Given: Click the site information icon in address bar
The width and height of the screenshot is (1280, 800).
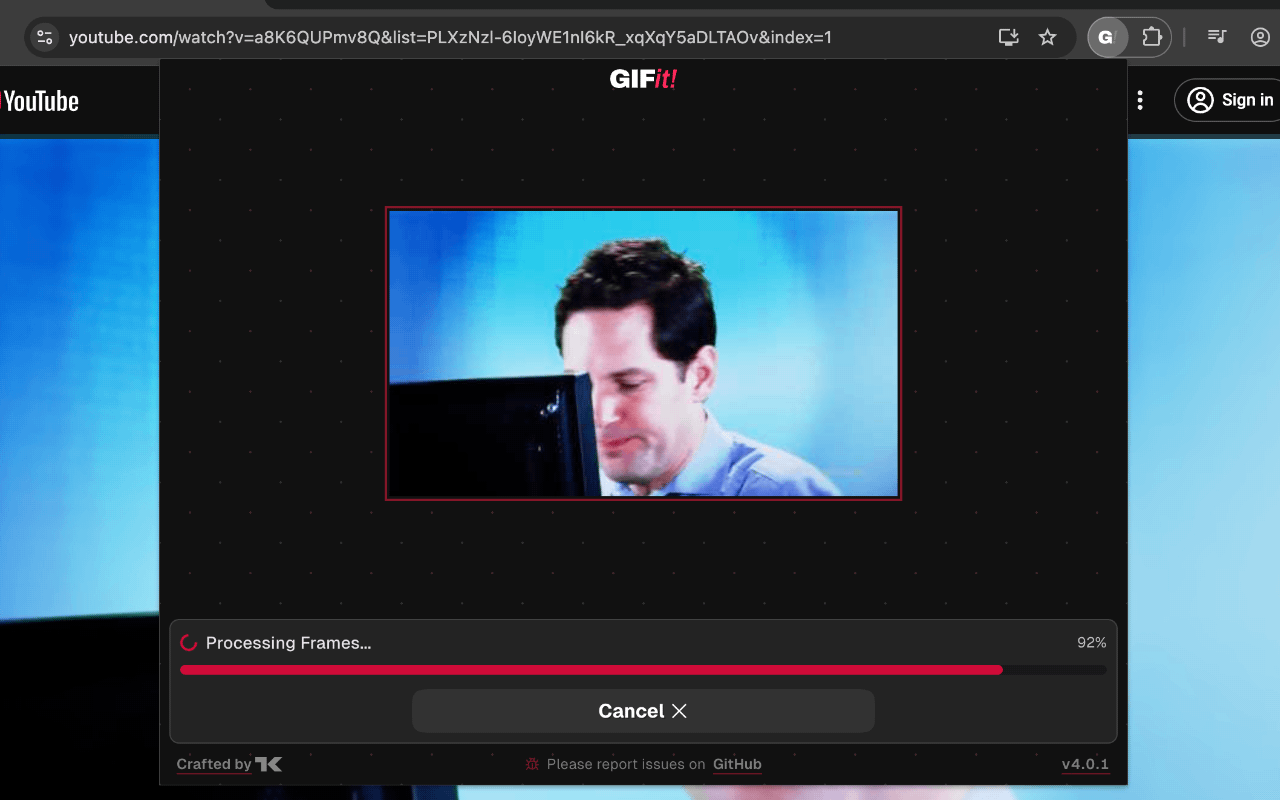Looking at the screenshot, I should click(x=44, y=38).
